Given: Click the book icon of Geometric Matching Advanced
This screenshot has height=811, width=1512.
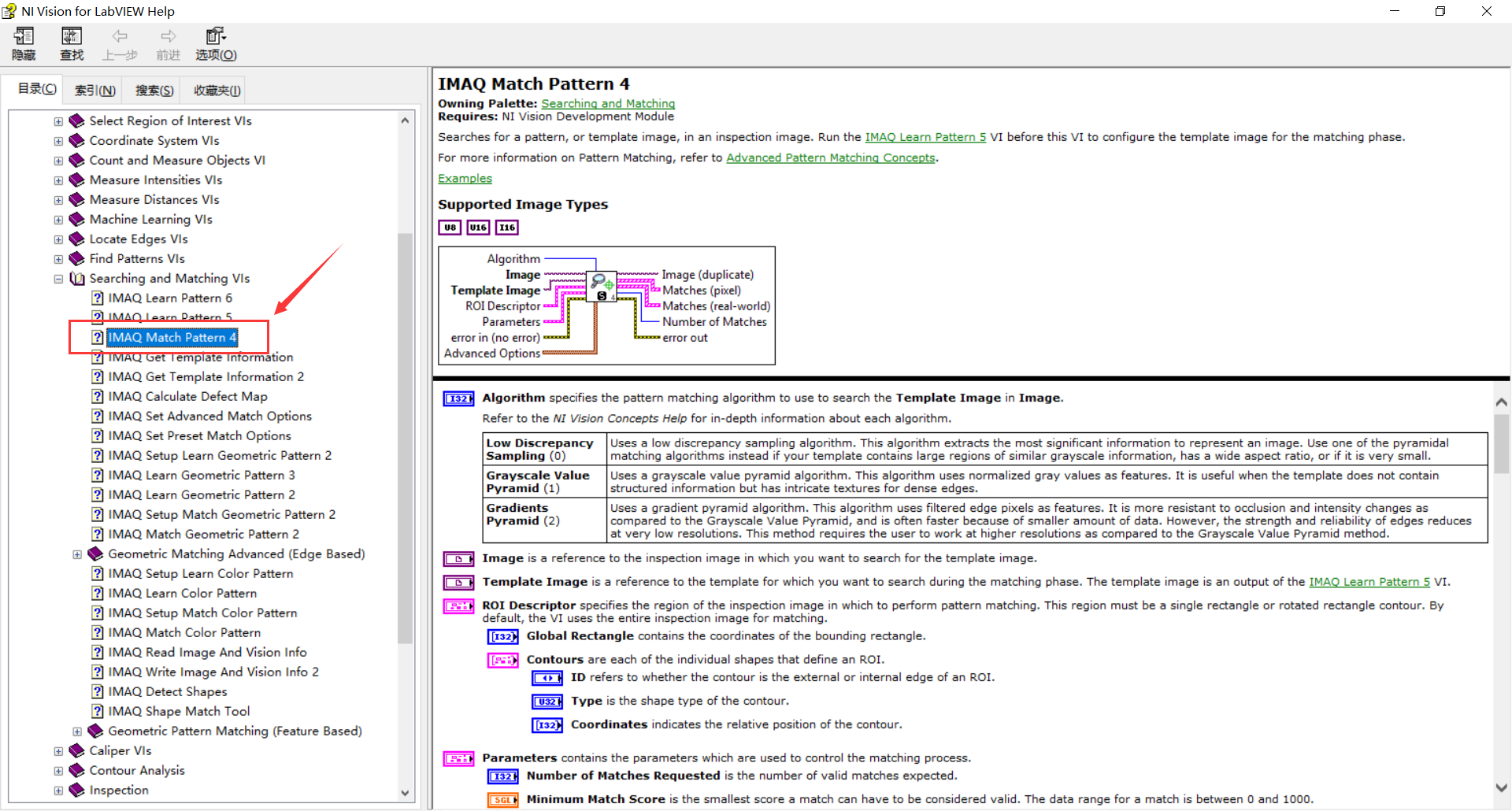Looking at the screenshot, I should click(x=95, y=554).
